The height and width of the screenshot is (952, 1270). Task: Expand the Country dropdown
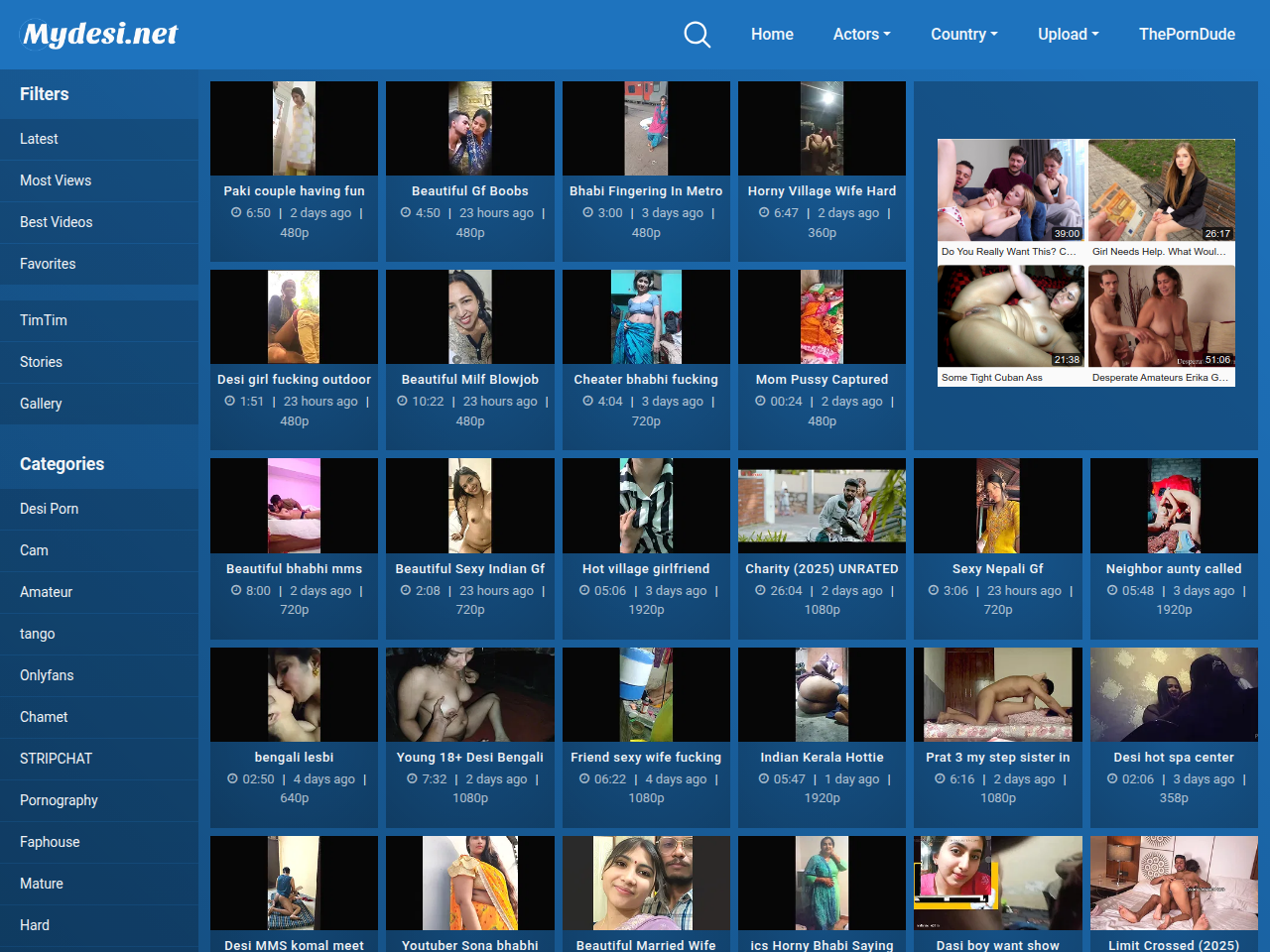[963, 35]
